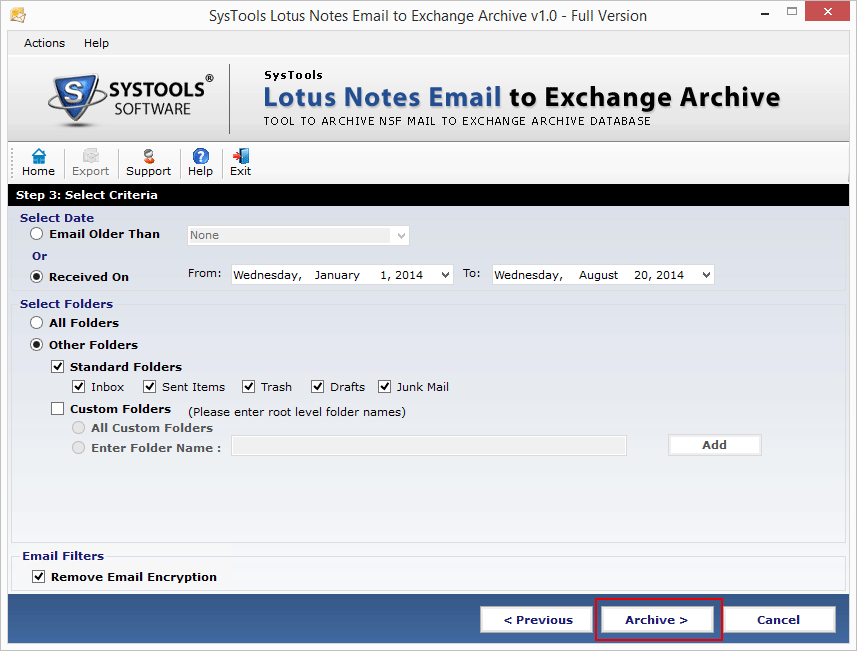
Task: Select the Received On radio button
Action: 37,277
